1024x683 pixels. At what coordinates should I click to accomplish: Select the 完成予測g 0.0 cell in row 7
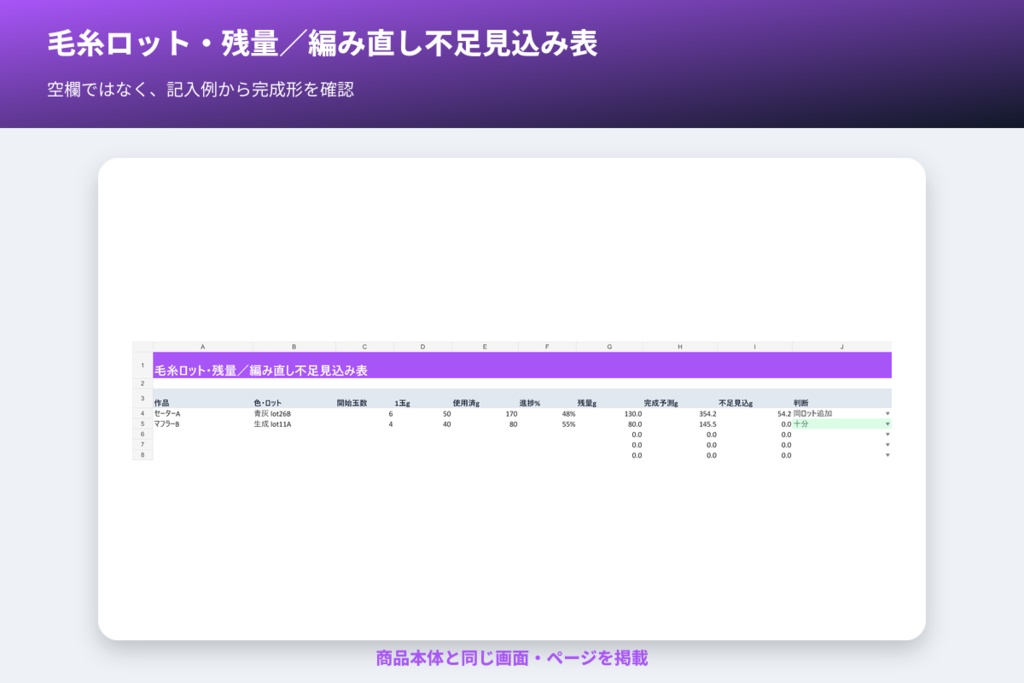(x=680, y=445)
